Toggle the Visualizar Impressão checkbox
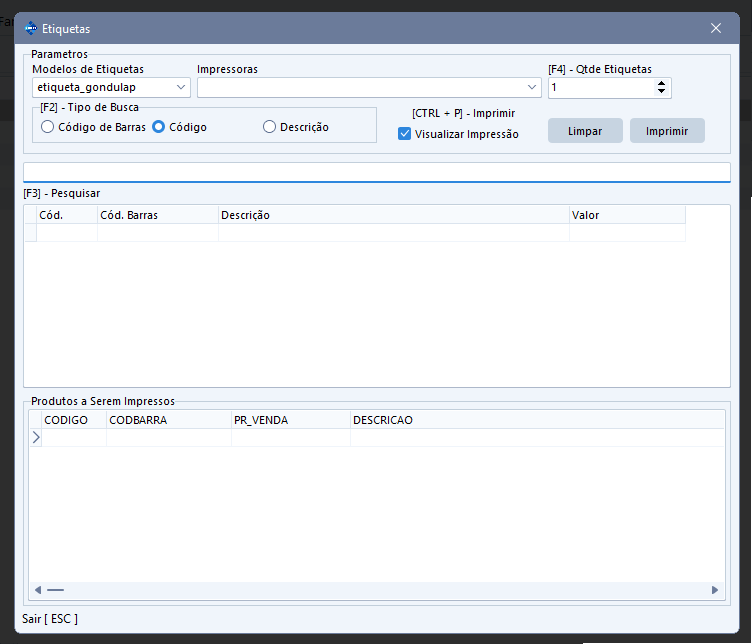 pyautogui.click(x=405, y=134)
